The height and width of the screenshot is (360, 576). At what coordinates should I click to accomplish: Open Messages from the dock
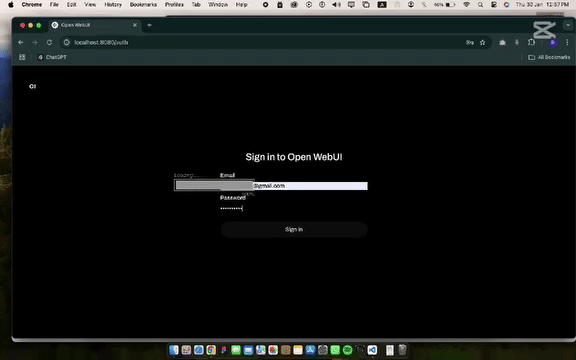point(236,350)
